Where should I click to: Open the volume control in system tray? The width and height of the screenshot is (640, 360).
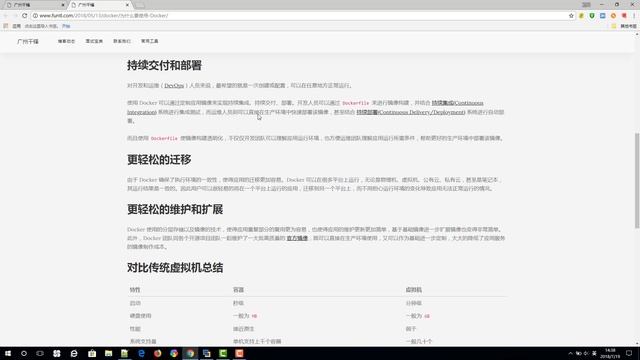587,353
